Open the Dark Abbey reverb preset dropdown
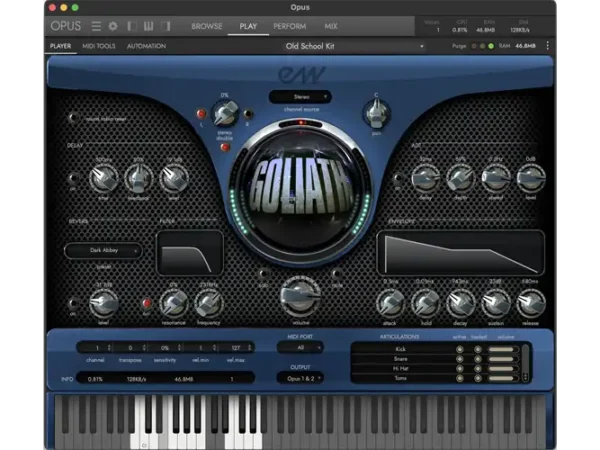 click(x=103, y=251)
